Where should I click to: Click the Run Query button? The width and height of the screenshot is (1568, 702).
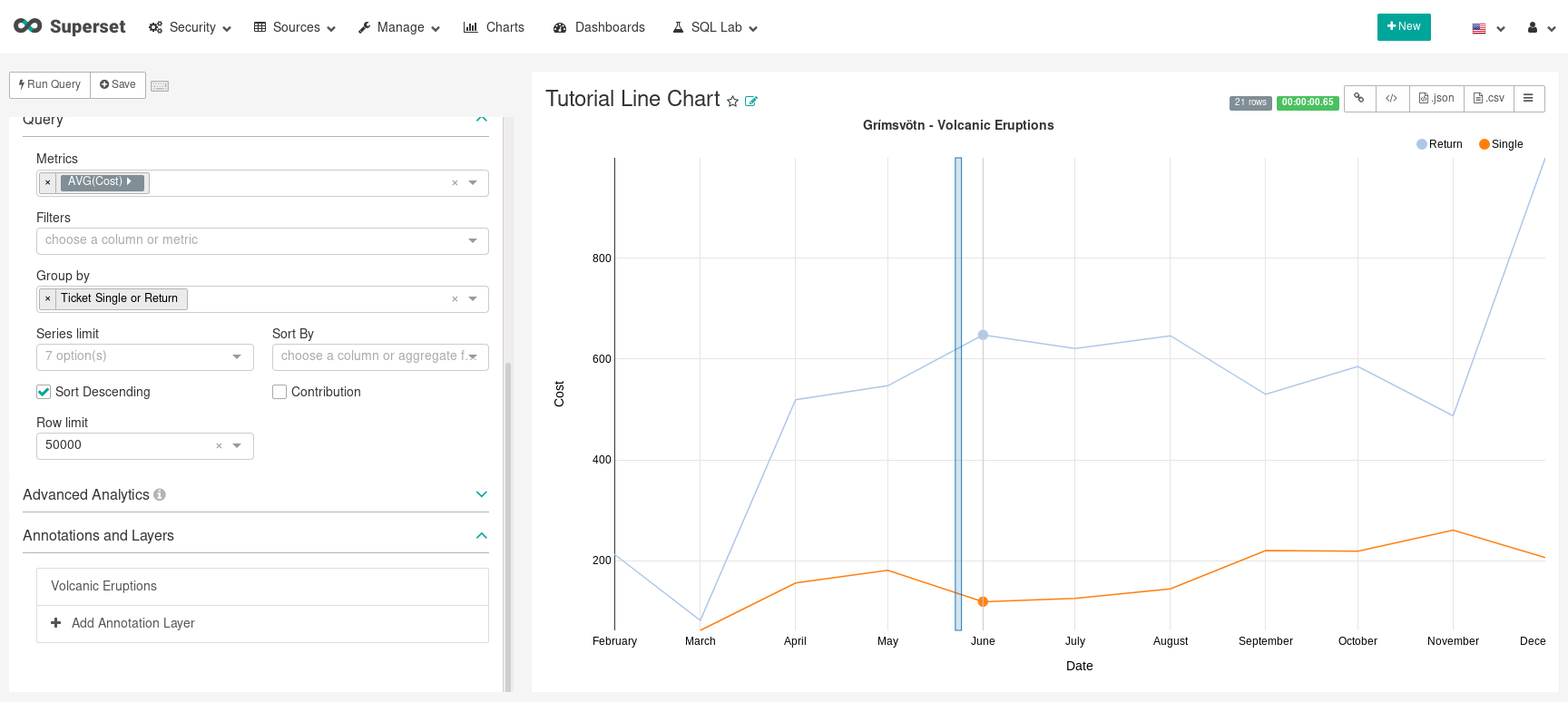coord(50,84)
